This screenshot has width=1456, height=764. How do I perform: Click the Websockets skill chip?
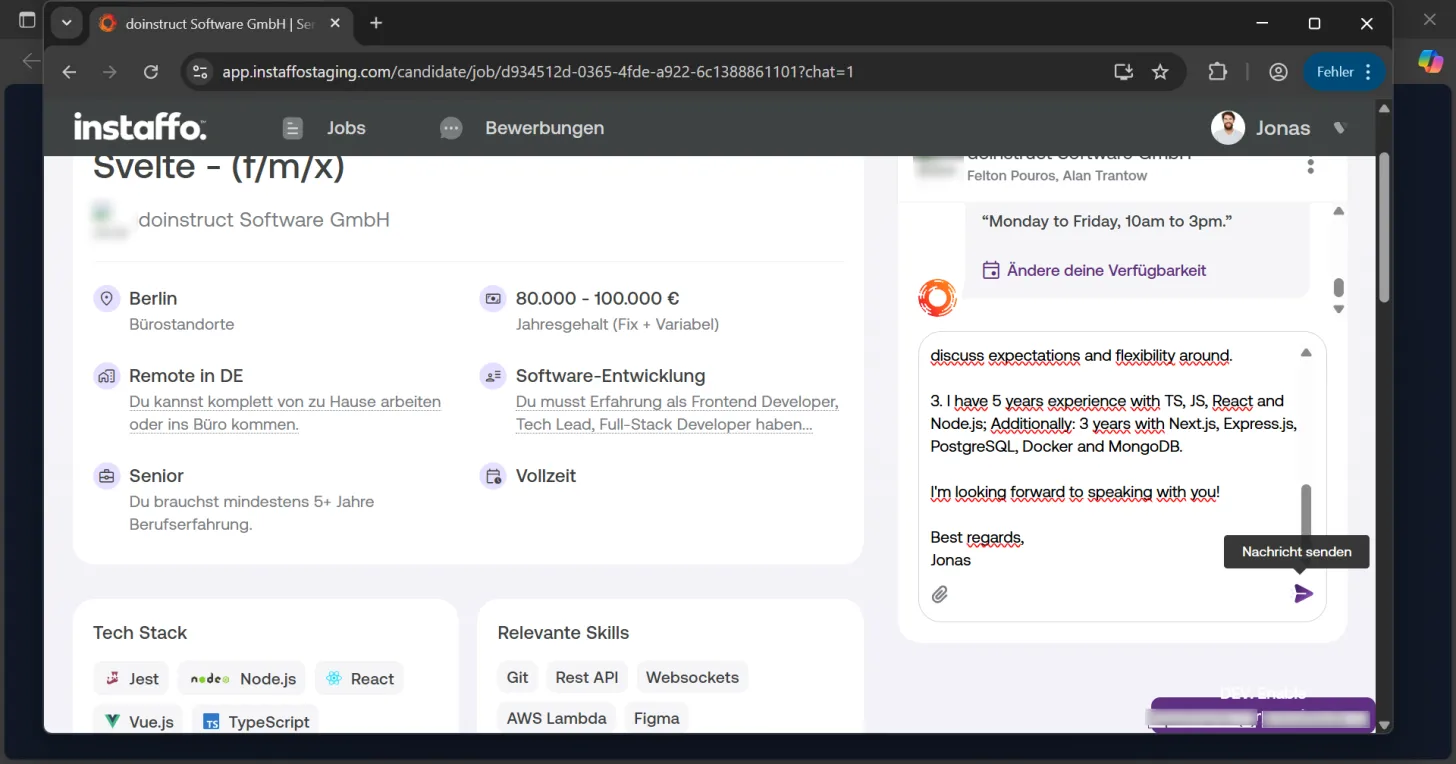coord(692,677)
